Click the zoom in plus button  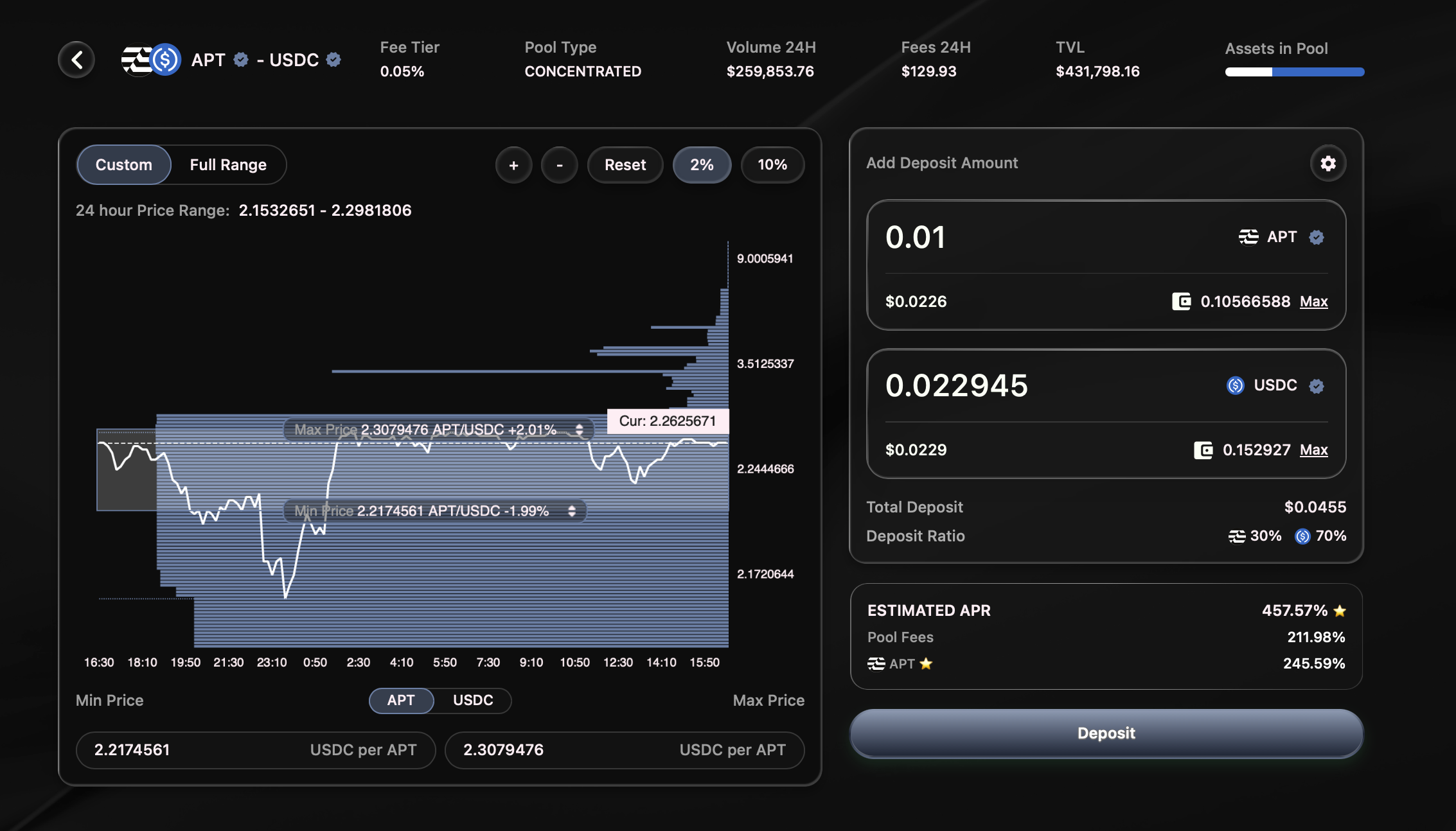[x=513, y=165]
